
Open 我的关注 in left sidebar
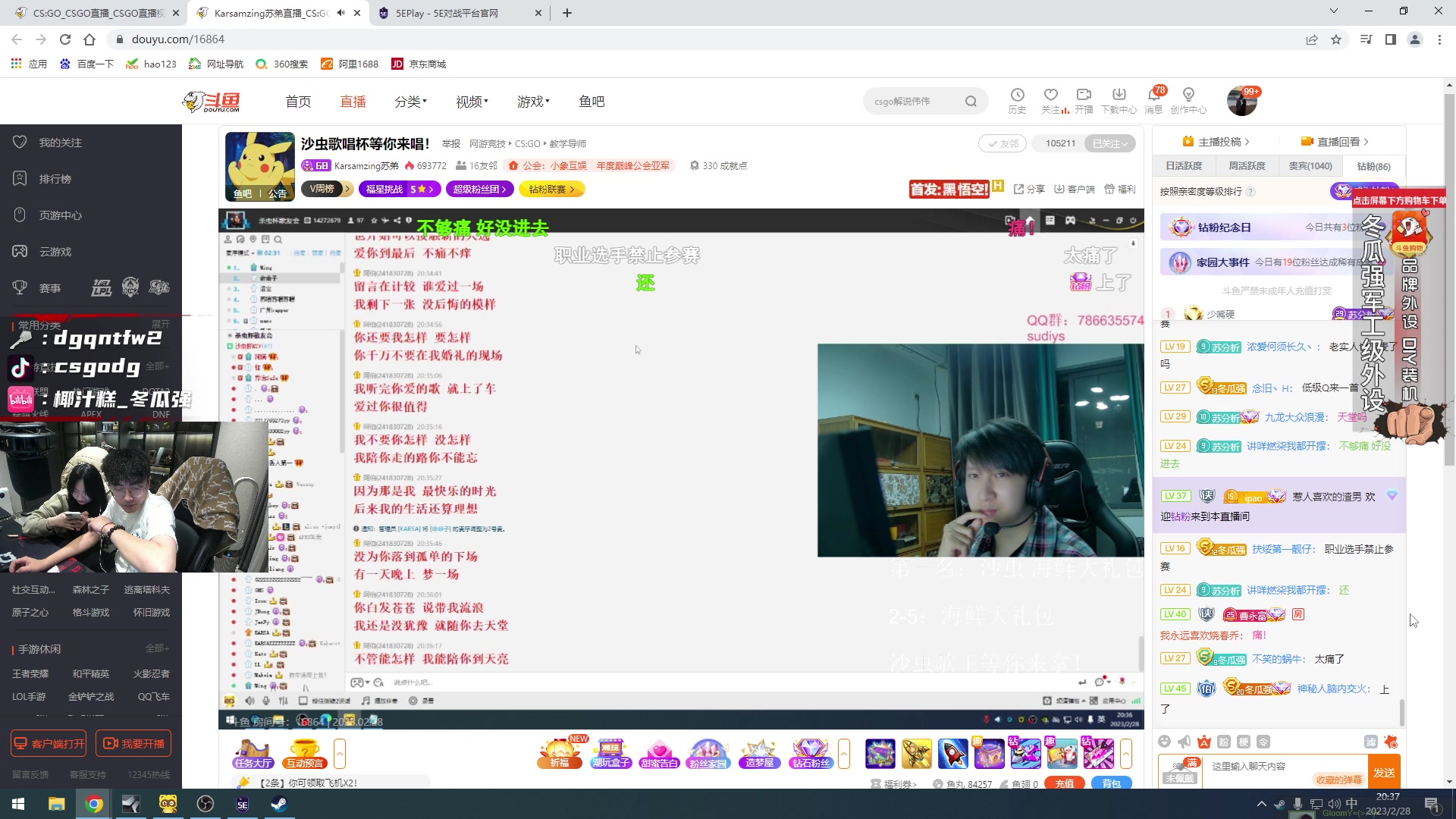point(61,143)
